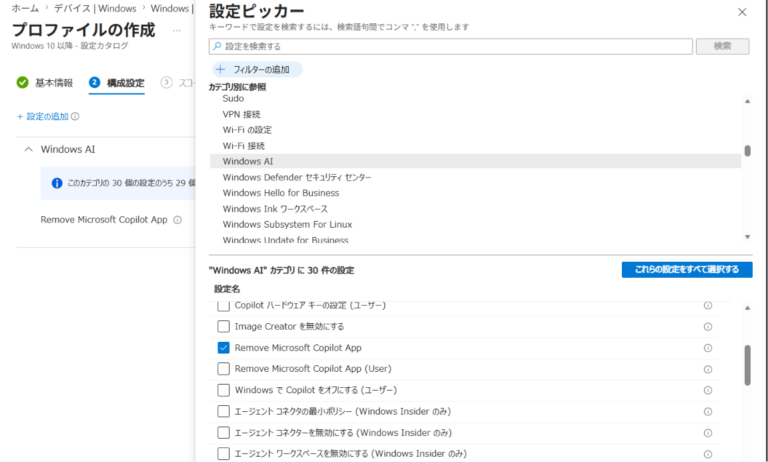Image resolution: width=768 pixels, height=462 pixels.
Task: Check Image Creator を無効にする checkbox
Action: 224,327
